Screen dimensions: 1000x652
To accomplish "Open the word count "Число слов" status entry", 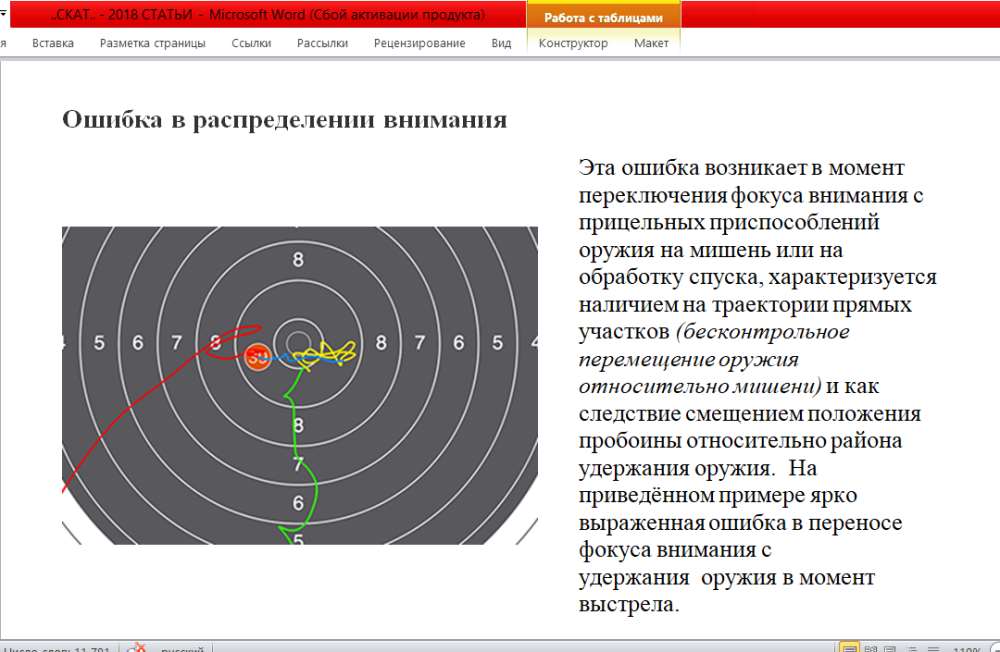I will [56, 648].
